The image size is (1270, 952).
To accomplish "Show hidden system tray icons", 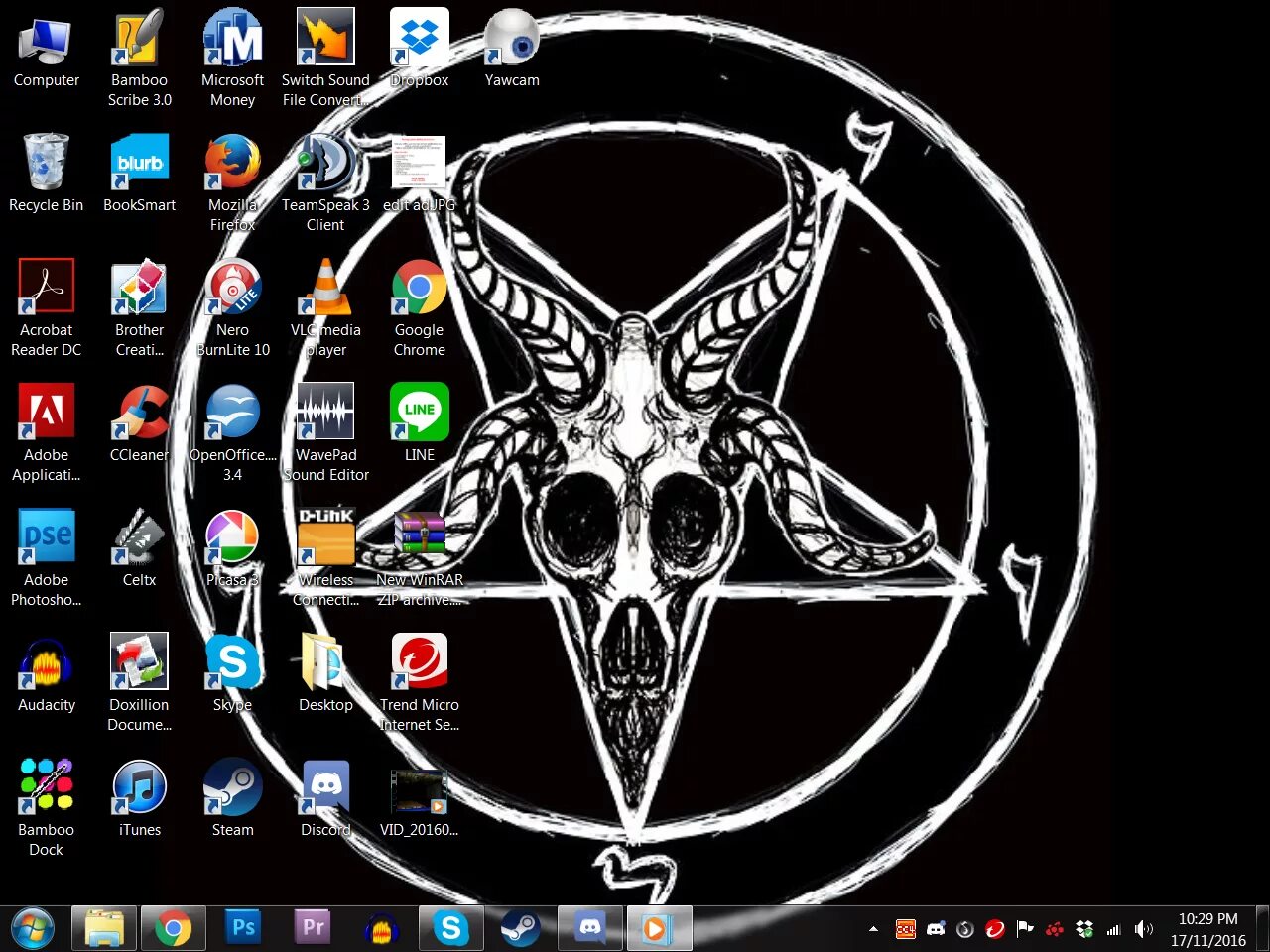I will [x=873, y=929].
